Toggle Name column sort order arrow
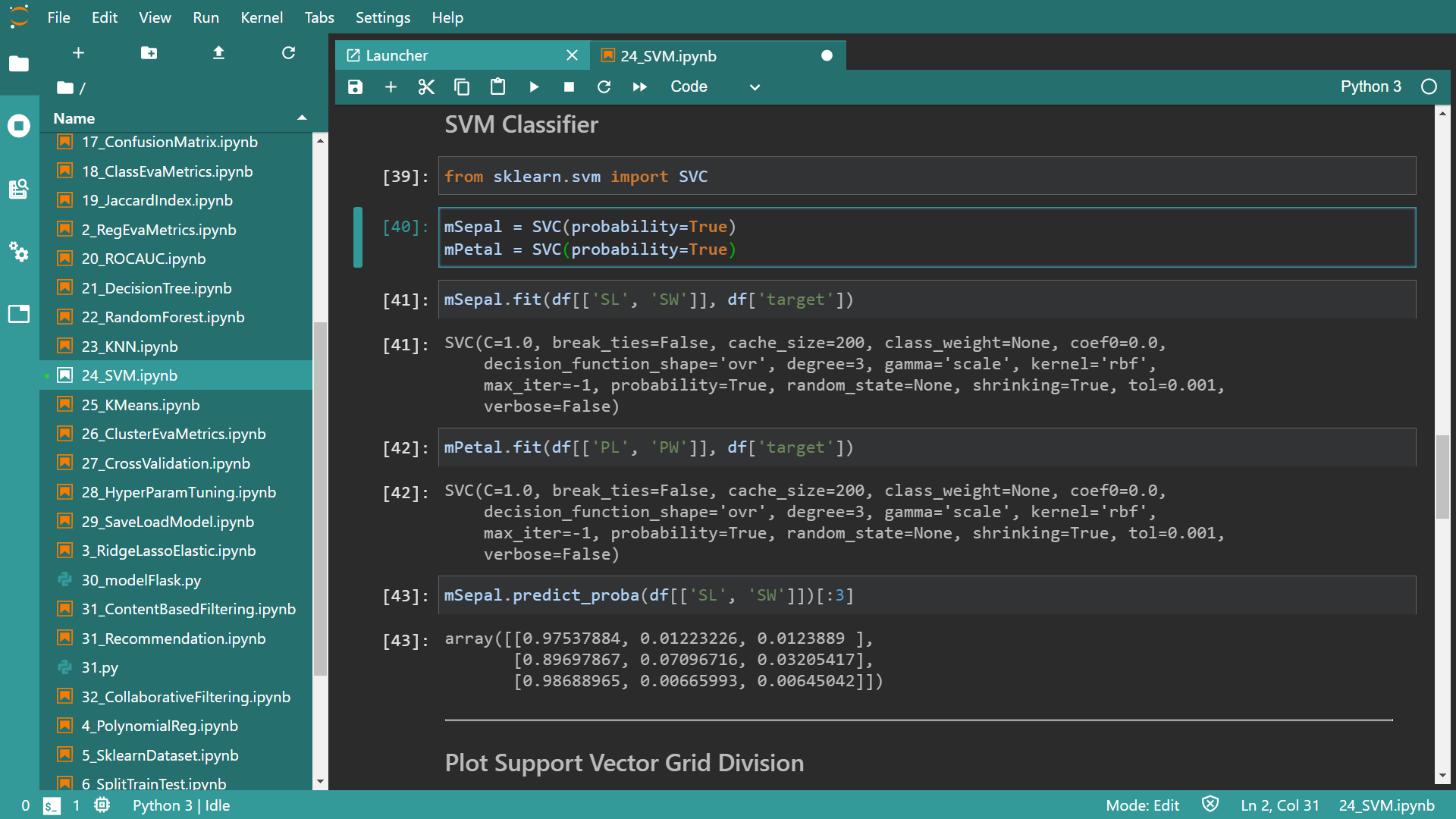Screen dimensions: 1456x819 (302, 118)
